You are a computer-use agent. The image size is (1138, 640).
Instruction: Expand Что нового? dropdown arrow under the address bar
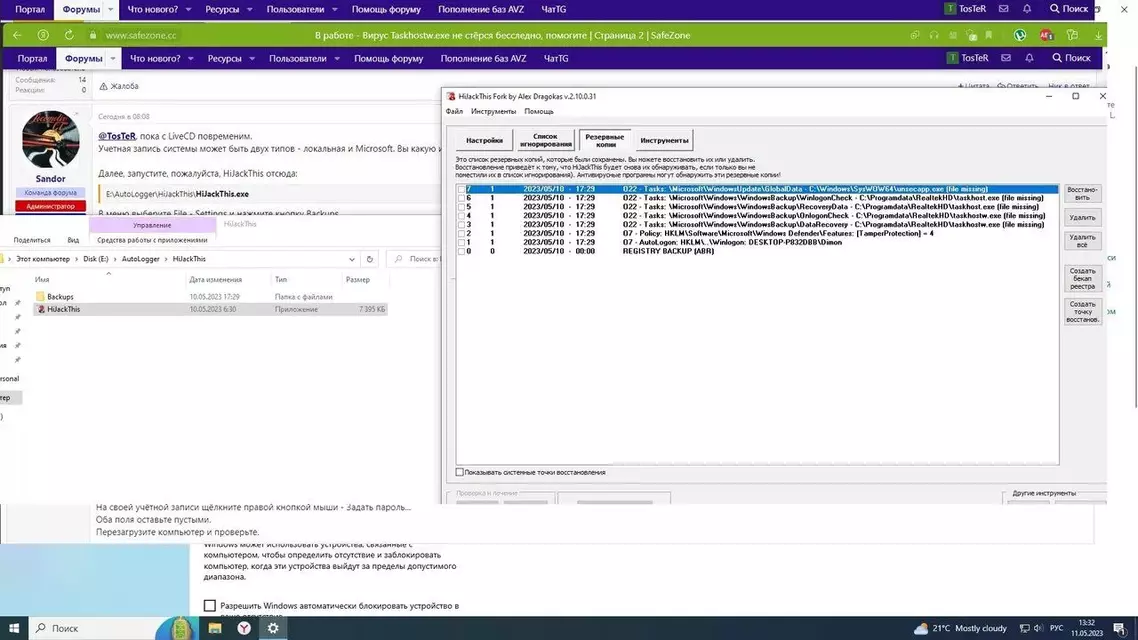pyautogui.click(x=190, y=59)
